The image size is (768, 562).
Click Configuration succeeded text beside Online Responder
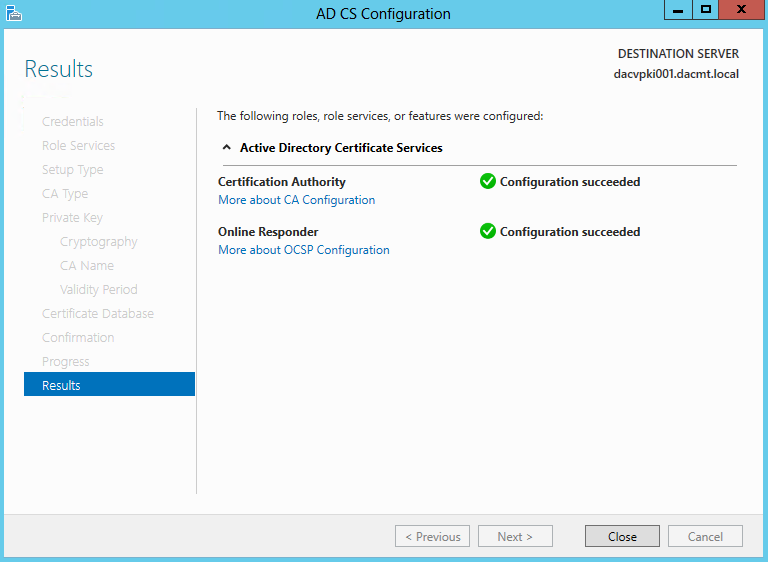click(570, 232)
